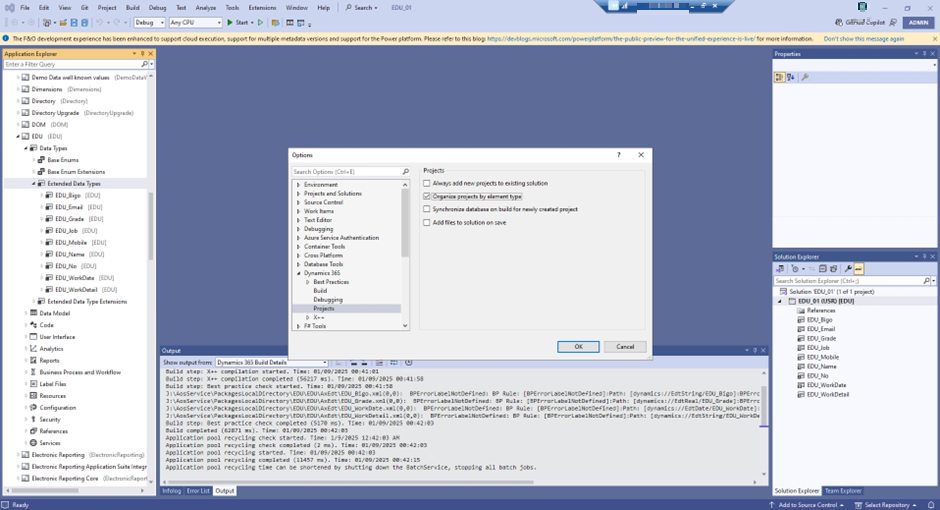Switch to the Infolog tab
Screen dimensions: 940x510
click(x=171, y=491)
